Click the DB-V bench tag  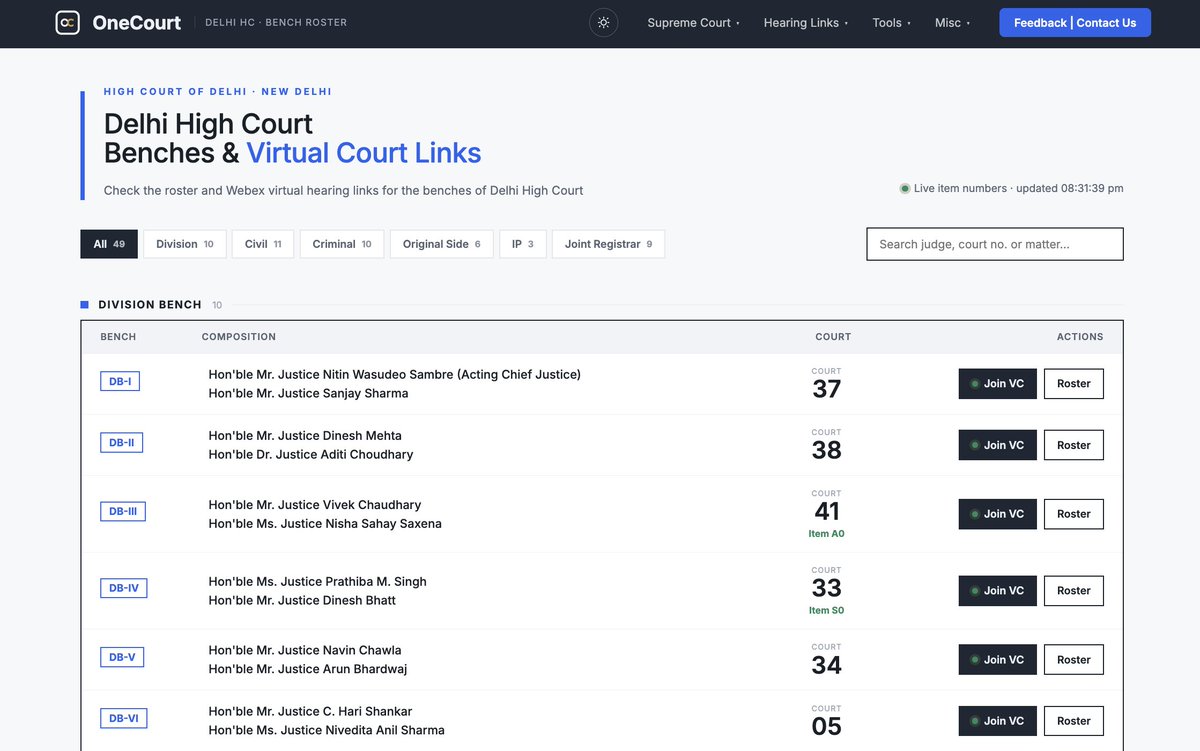pyautogui.click(x=122, y=657)
